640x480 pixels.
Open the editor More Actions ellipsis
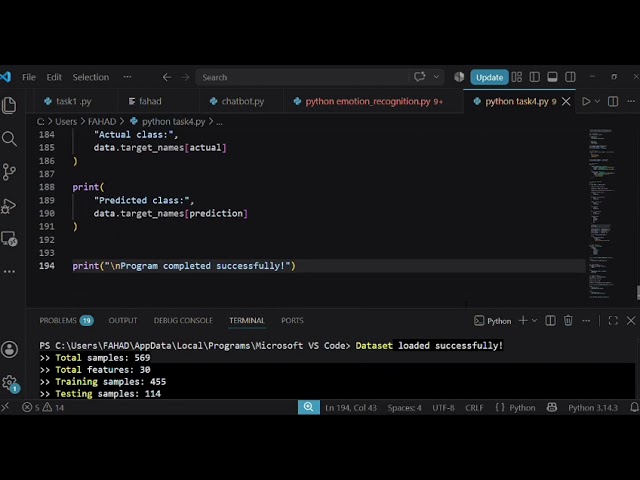coord(631,101)
